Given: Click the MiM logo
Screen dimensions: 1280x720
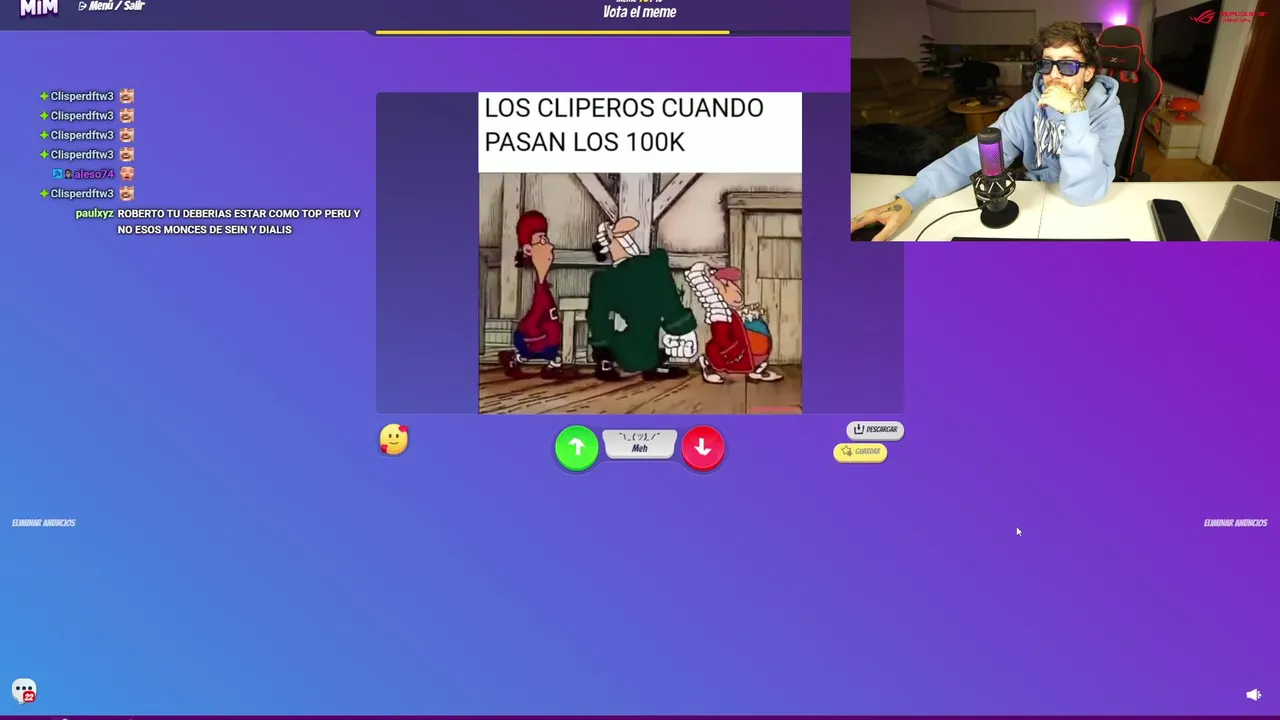Looking at the screenshot, I should (x=39, y=8).
